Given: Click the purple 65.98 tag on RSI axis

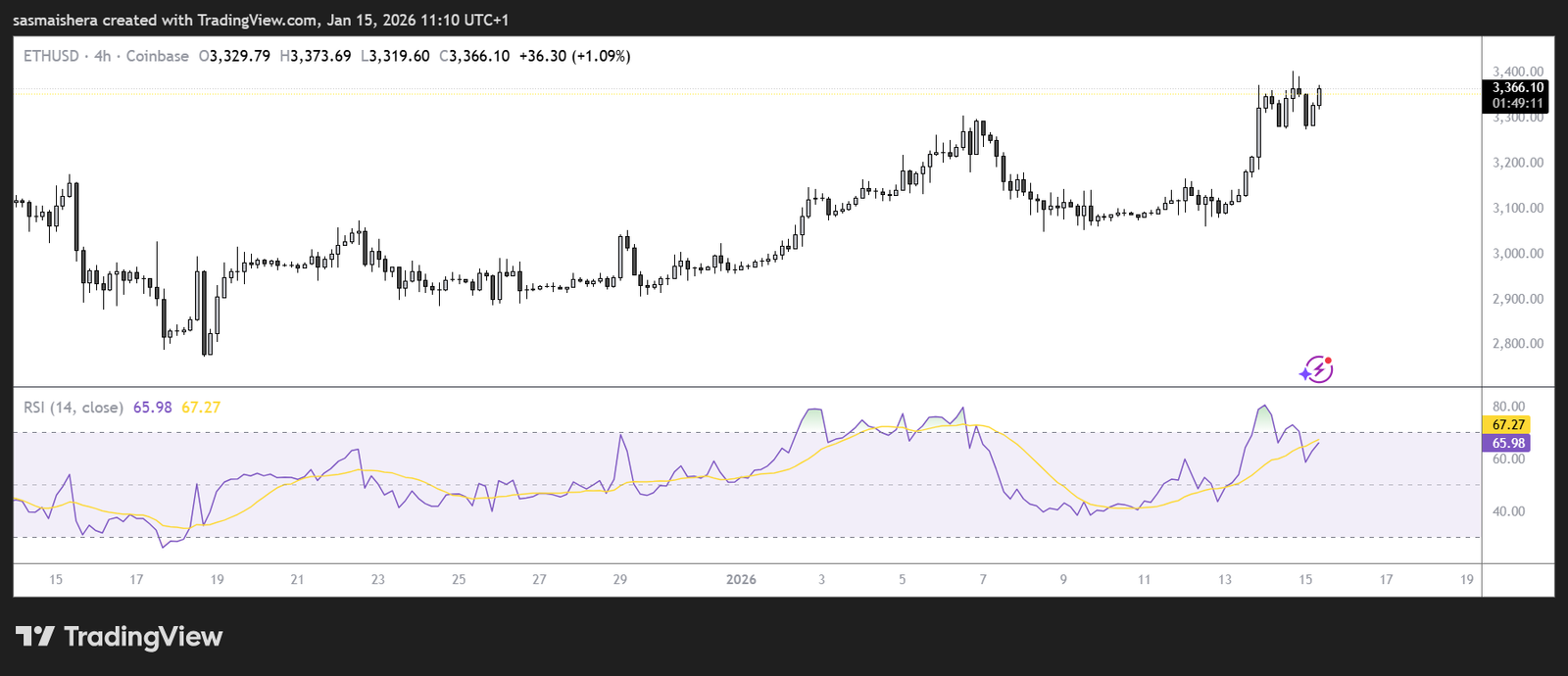Looking at the screenshot, I should 1508,444.
